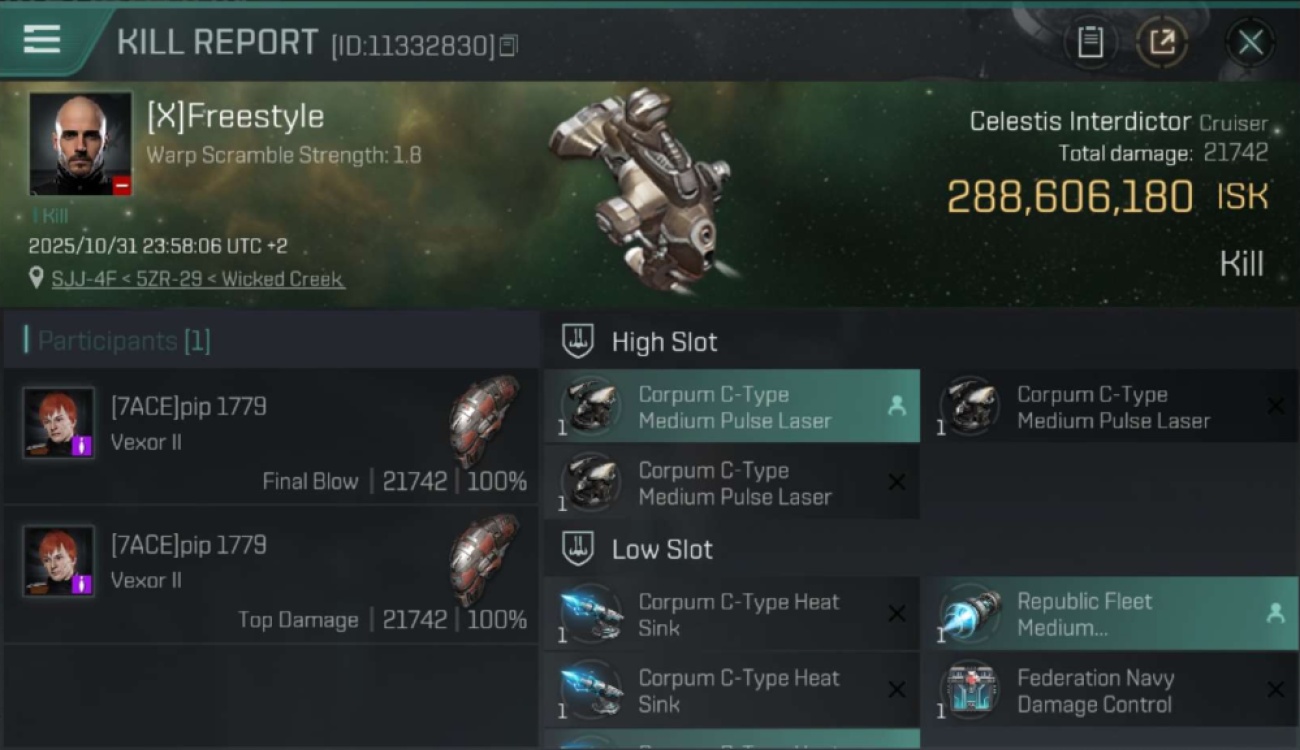Click the Federation Navy Damage Control icon
Image resolution: width=1300 pixels, height=750 pixels.
[x=969, y=690]
